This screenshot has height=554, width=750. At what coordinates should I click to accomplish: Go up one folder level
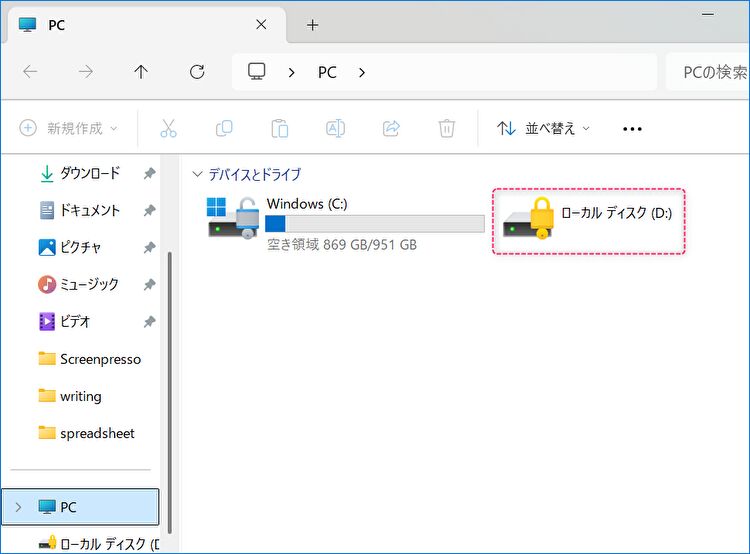point(141,72)
